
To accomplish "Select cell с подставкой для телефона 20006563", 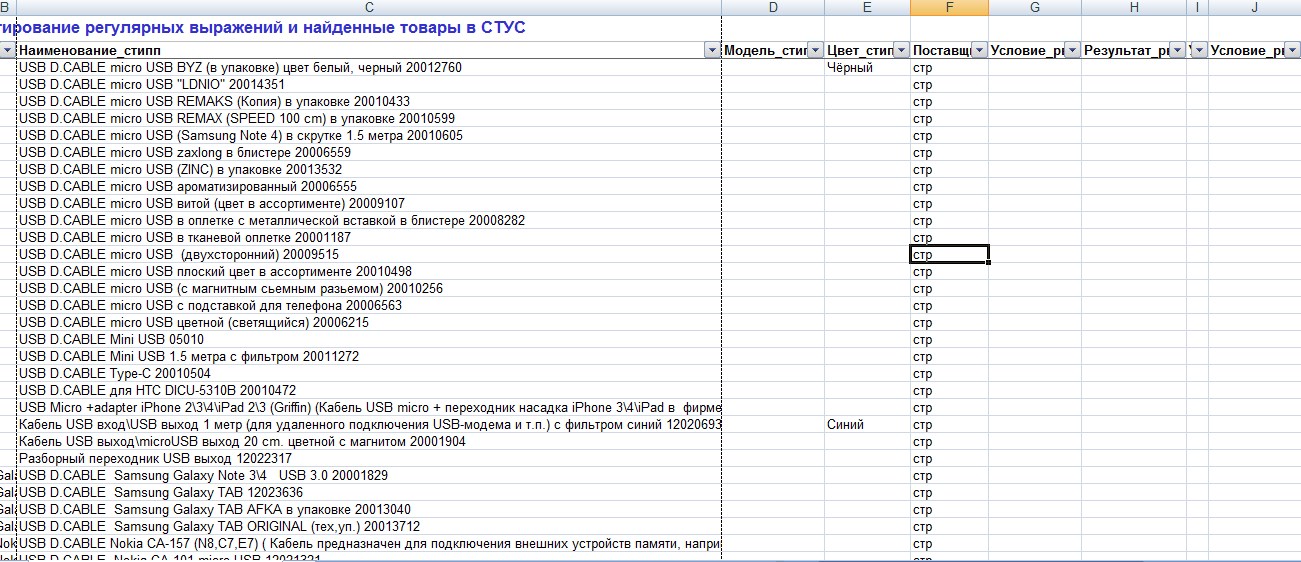I will click(x=369, y=306).
